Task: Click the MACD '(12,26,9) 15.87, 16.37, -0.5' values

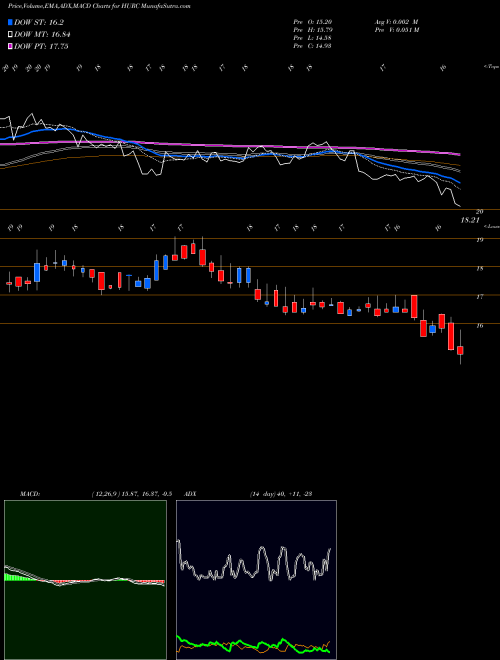Action: (x=132, y=494)
